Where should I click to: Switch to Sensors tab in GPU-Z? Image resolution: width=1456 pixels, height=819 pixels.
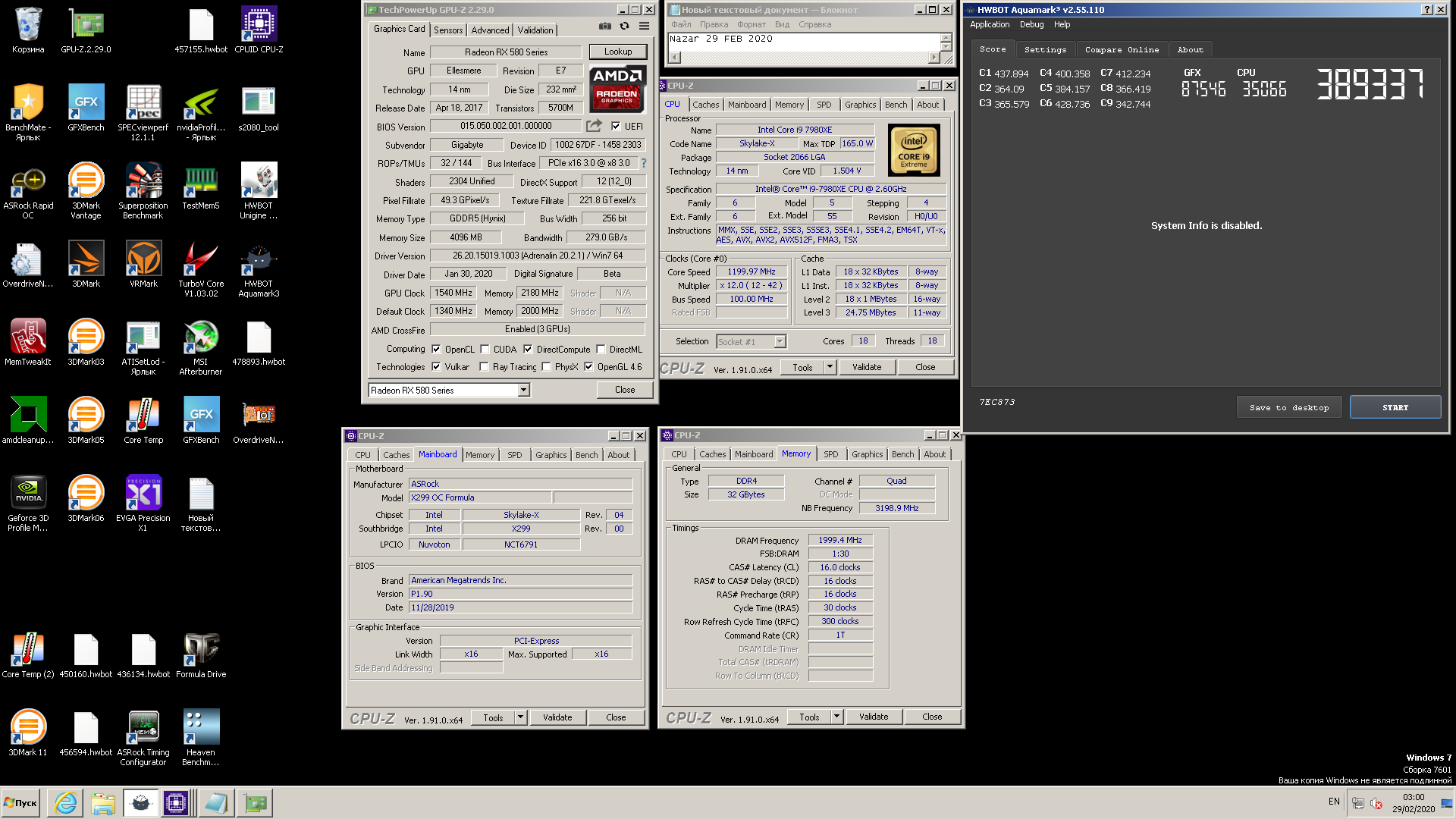[x=448, y=30]
